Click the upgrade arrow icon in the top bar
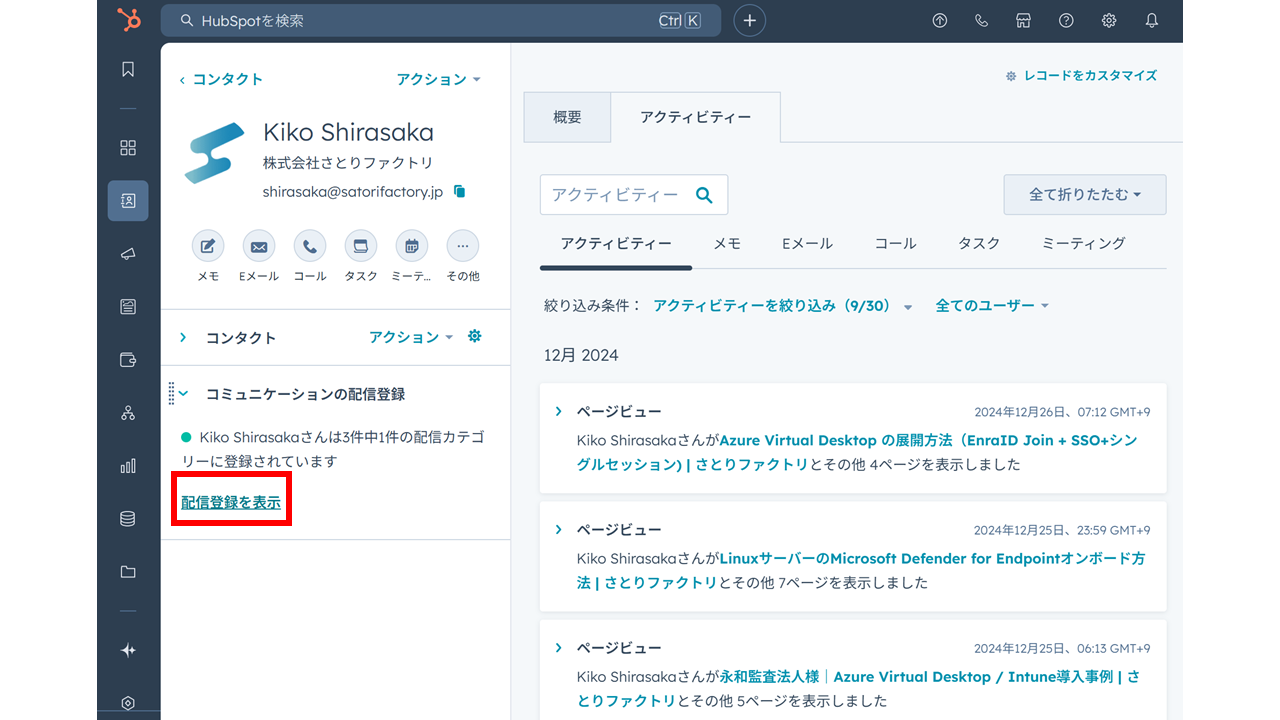This screenshot has width=1280, height=720. coord(940,21)
